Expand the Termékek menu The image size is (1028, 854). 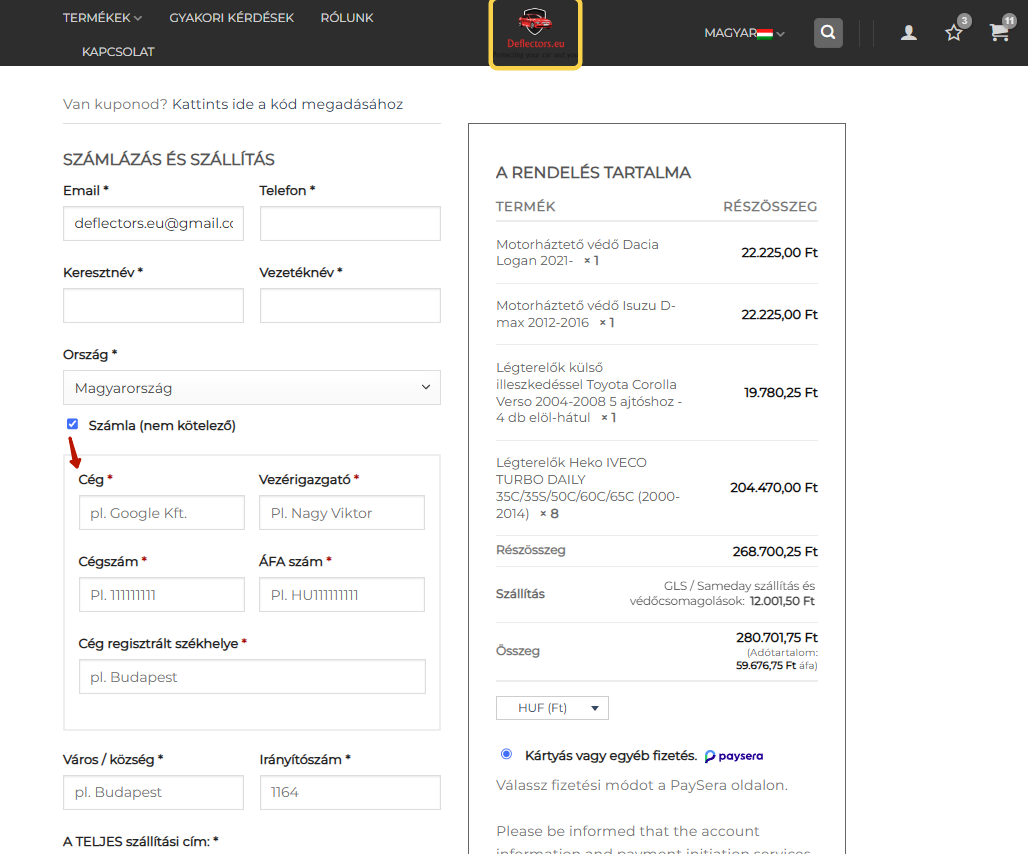tap(102, 18)
